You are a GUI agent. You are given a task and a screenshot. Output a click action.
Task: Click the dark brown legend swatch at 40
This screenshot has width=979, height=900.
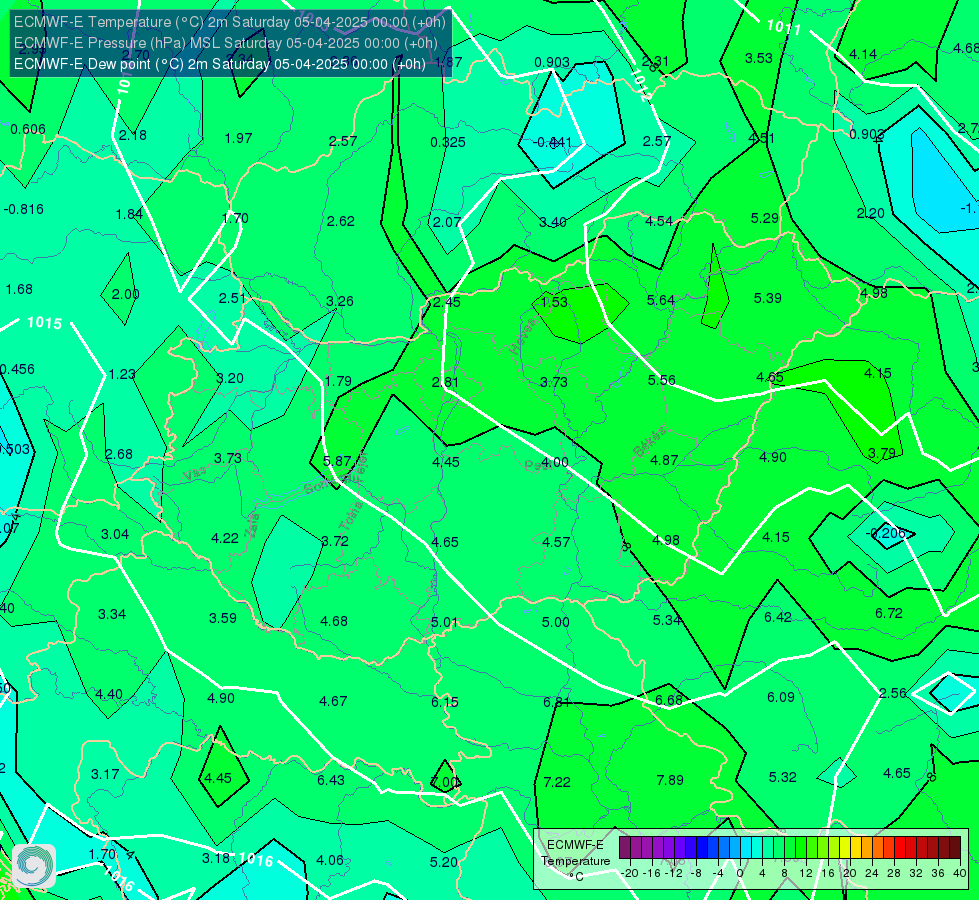click(954, 848)
